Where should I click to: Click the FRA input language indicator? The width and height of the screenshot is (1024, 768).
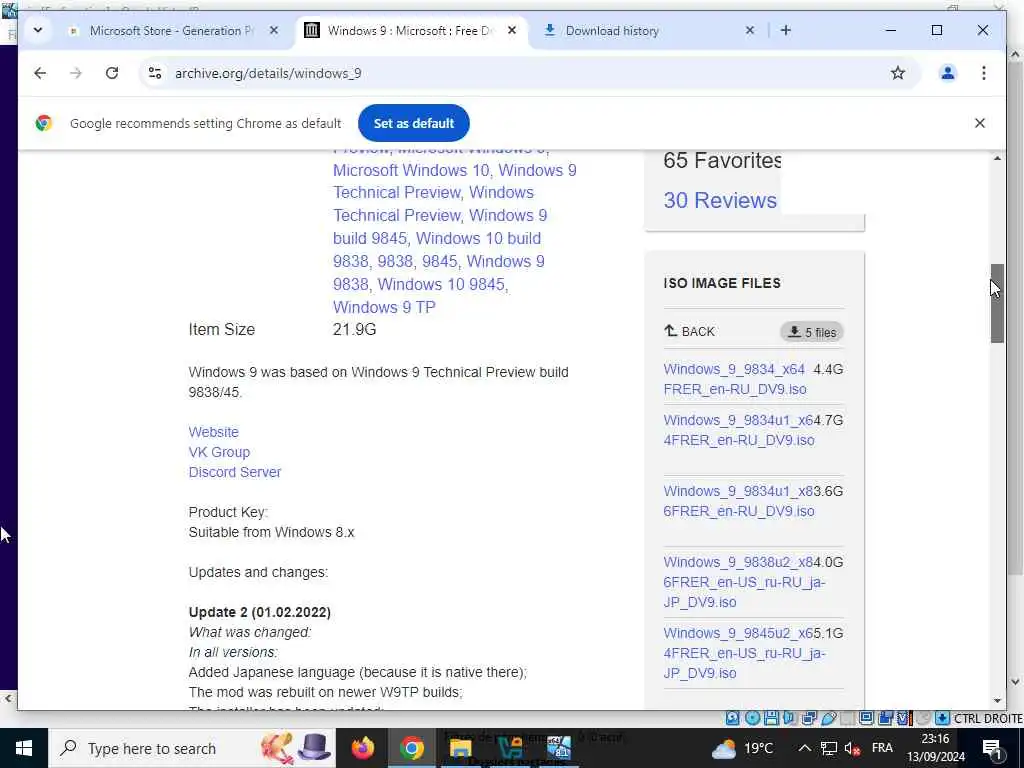pyautogui.click(x=882, y=748)
